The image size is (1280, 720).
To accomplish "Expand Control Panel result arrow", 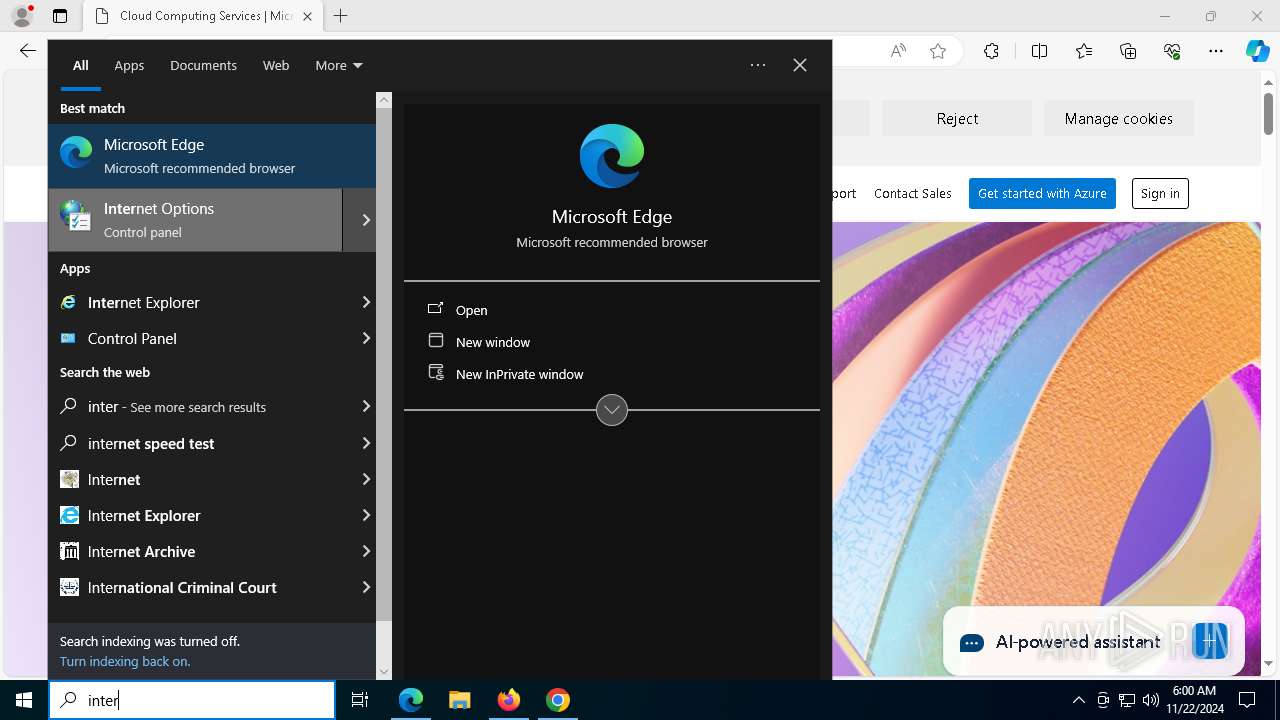I will click(x=366, y=338).
